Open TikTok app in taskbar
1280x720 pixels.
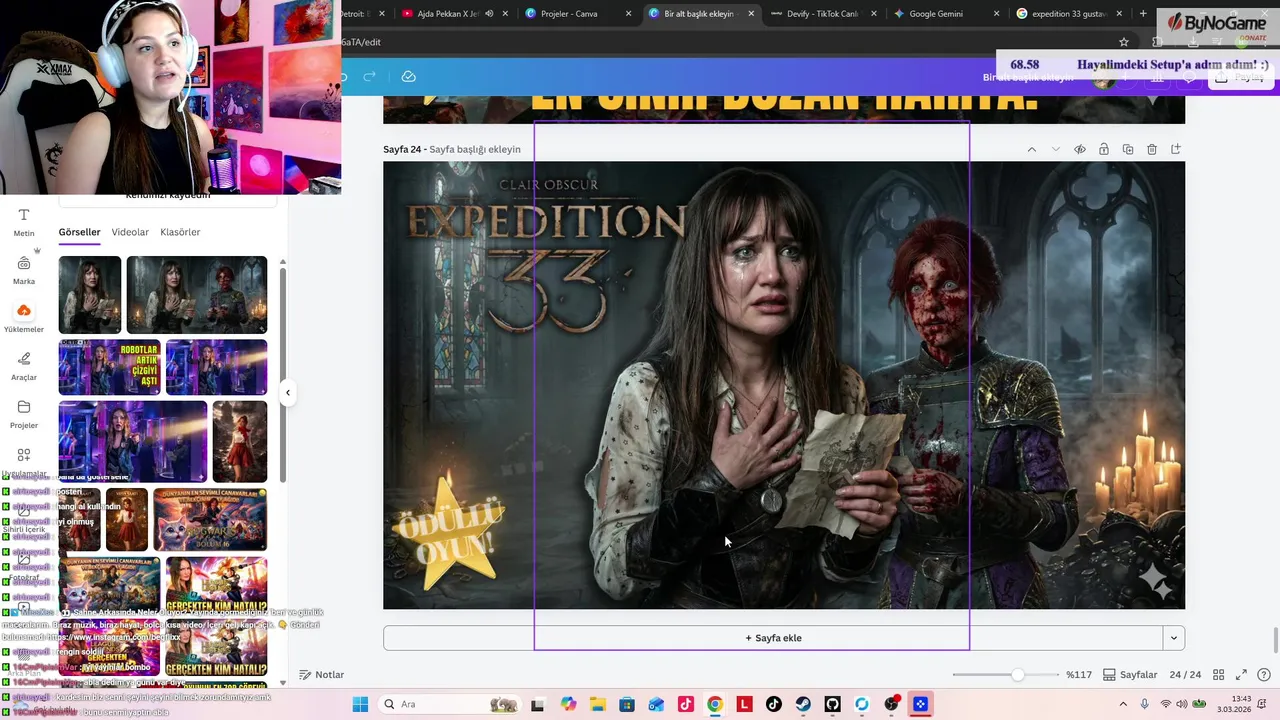774,704
